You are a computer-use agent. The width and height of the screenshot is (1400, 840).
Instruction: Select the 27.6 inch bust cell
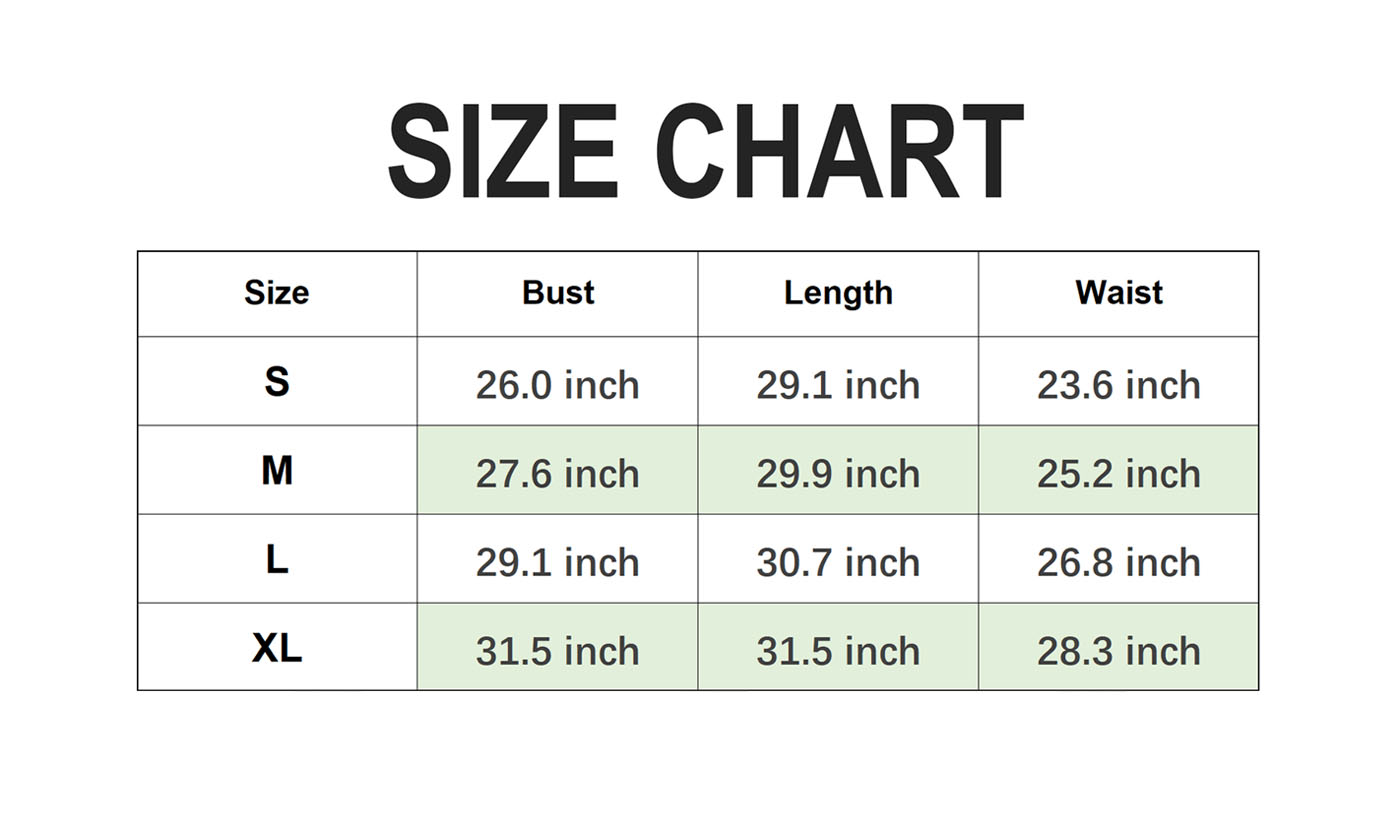pos(558,473)
